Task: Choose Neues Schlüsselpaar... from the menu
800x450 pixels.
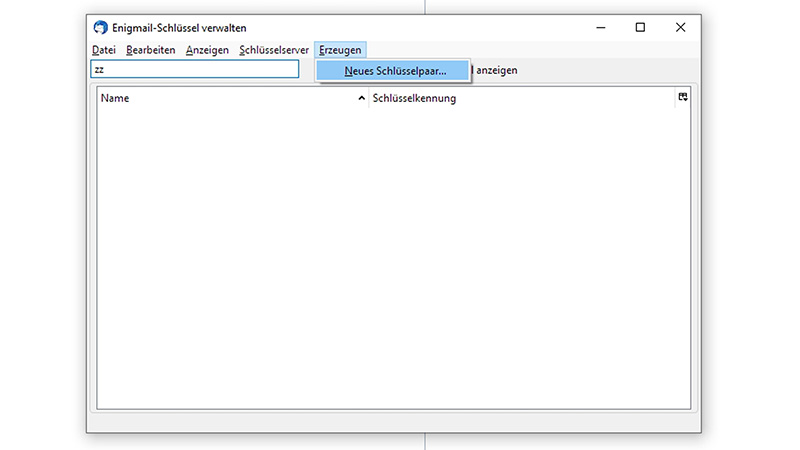Action: [394, 71]
